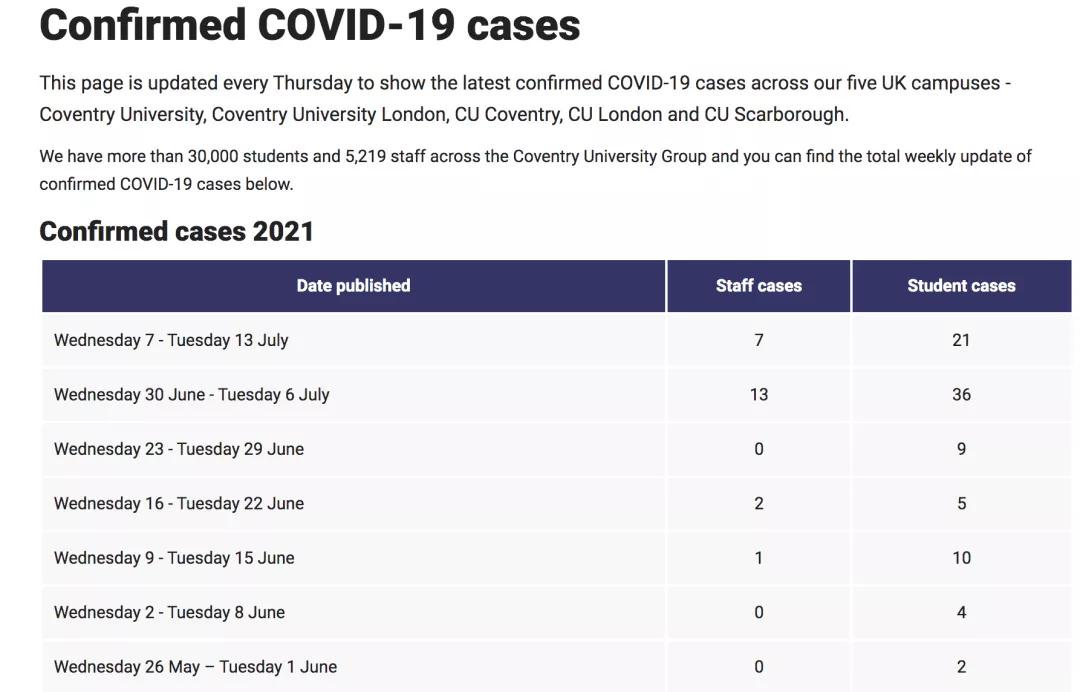1080x692 pixels.
Task: Click the "Wednesday 16 - Tuesday 22 June" date cell
Action: [179, 504]
